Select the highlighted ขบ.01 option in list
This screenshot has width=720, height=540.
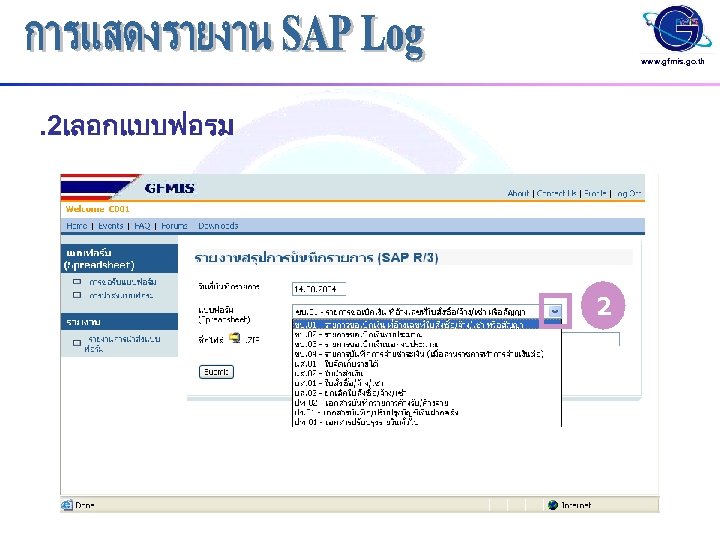pos(427,325)
